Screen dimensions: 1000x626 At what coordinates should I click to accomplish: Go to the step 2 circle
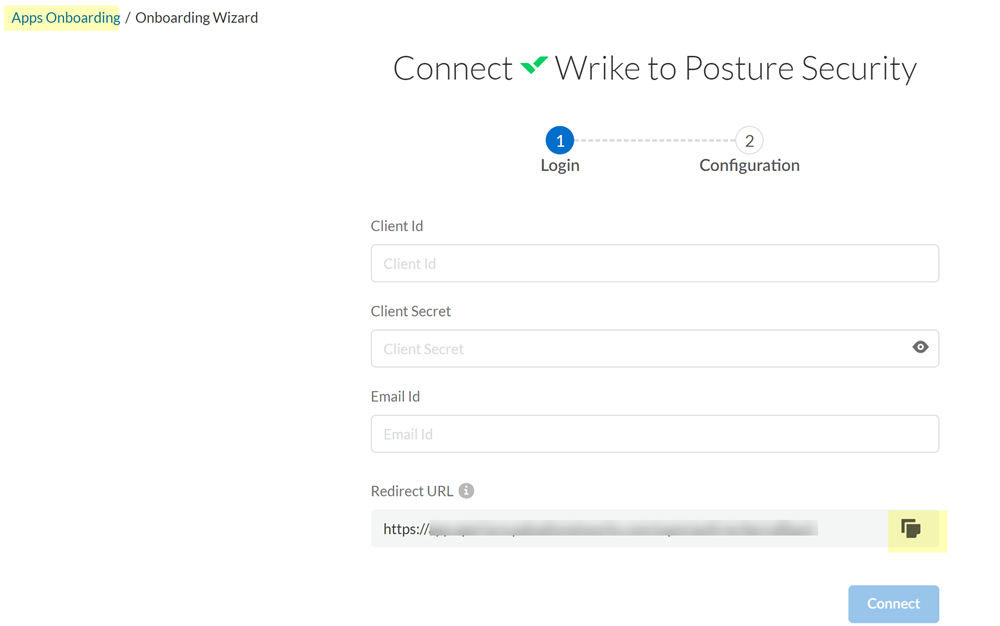[749, 140]
